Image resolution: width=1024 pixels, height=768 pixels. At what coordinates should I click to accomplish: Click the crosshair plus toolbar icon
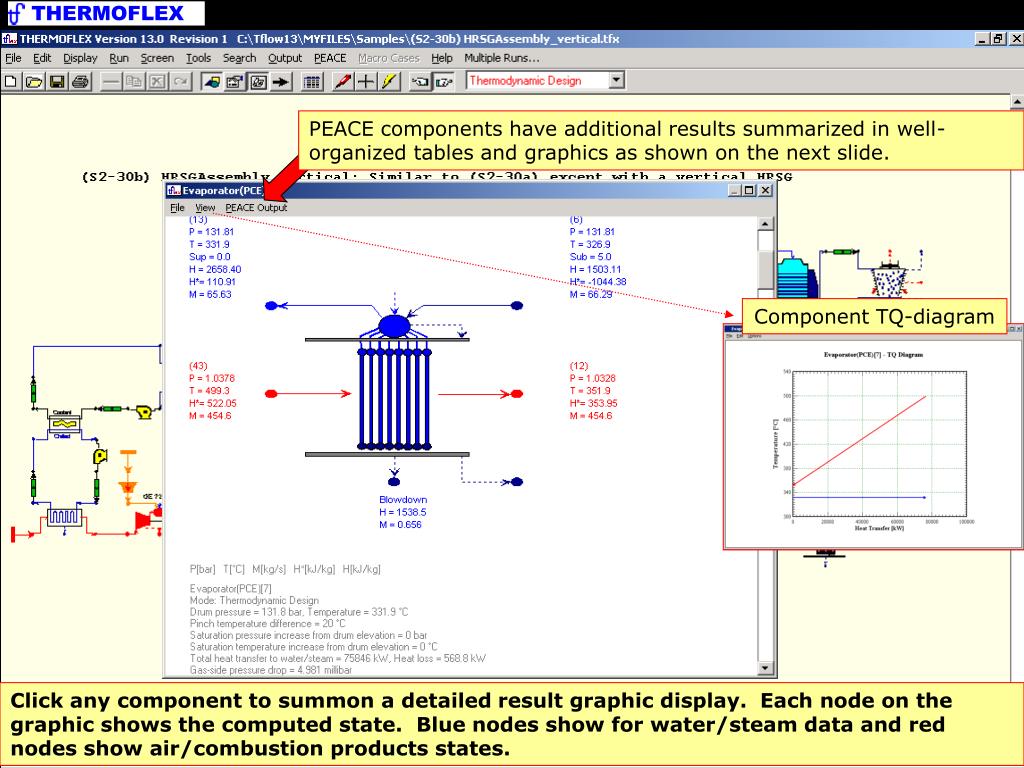(x=366, y=81)
